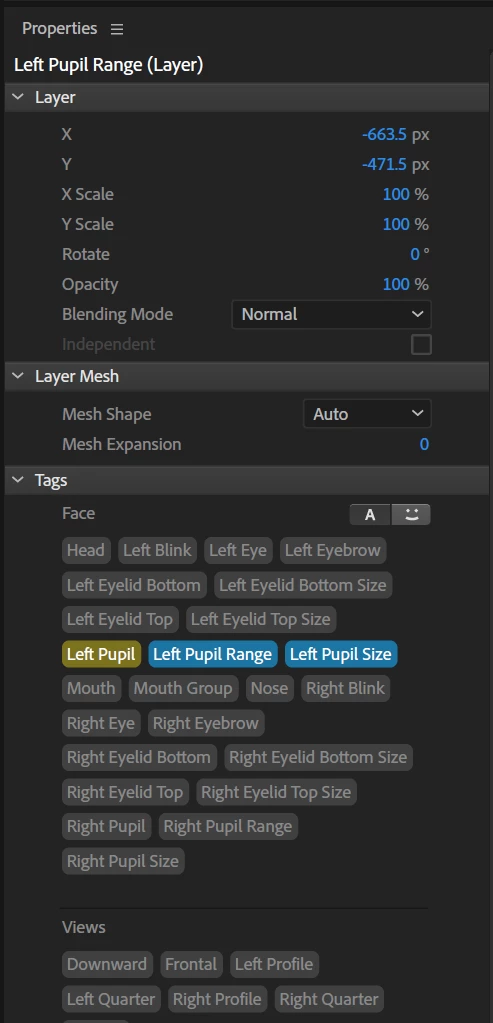Select the Left Quarter view tag

click(x=112, y=999)
